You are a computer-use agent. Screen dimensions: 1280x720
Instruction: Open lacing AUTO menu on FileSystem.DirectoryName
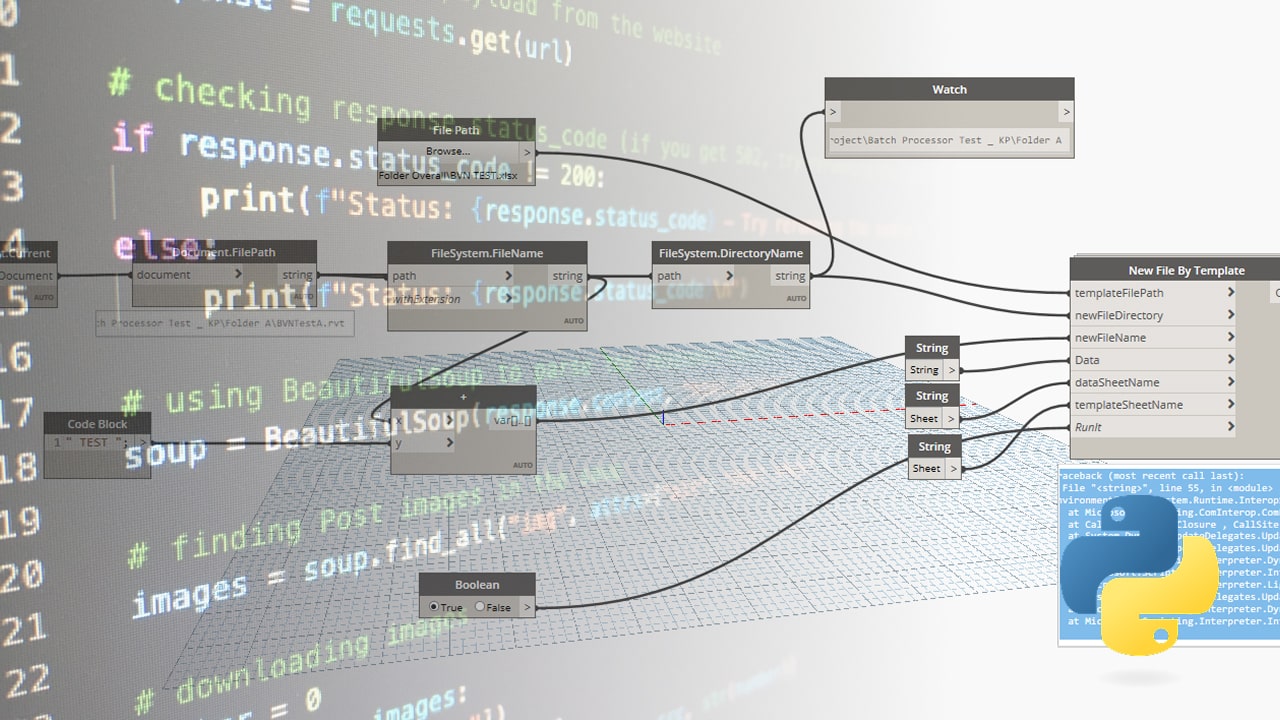tap(796, 298)
